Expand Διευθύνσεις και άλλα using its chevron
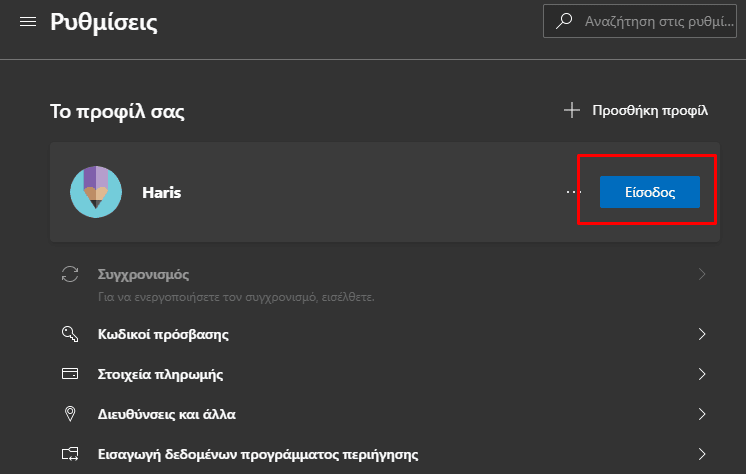Viewport: 746px width, 474px height. pyautogui.click(x=702, y=414)
